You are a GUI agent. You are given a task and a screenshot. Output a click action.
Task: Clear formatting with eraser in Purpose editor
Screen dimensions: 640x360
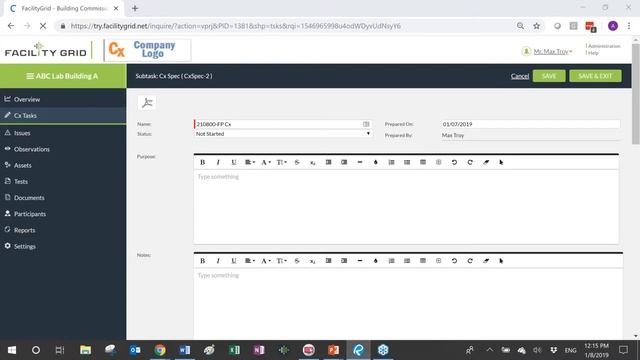(x=486, y=162)
